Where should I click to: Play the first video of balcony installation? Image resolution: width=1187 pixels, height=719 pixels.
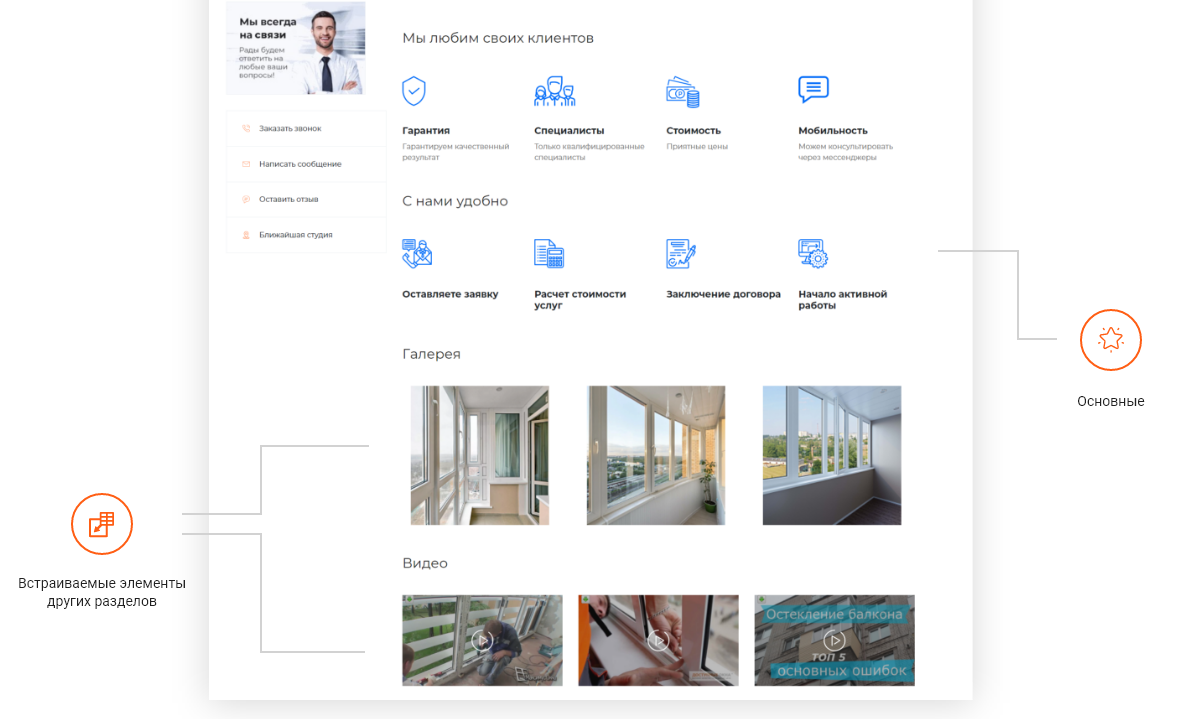click(482, 640)
